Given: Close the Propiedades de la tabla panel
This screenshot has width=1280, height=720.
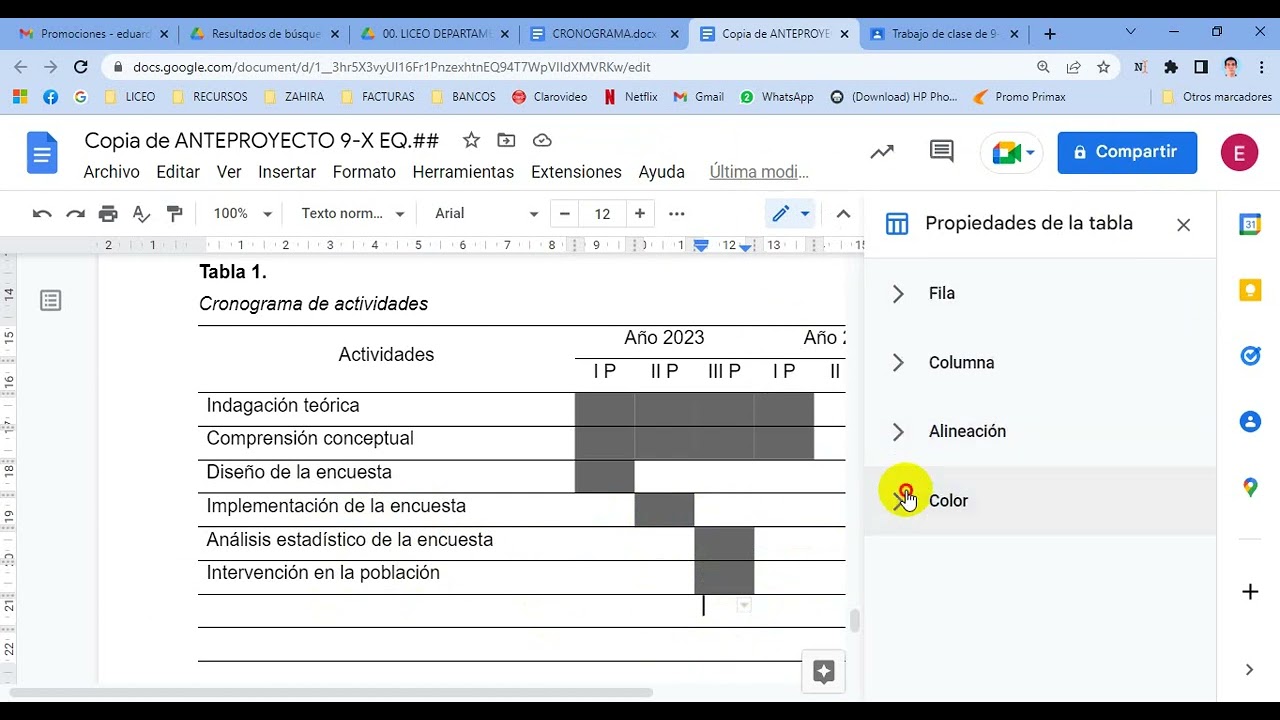Looking at the screenshot, I should 1184,225.
